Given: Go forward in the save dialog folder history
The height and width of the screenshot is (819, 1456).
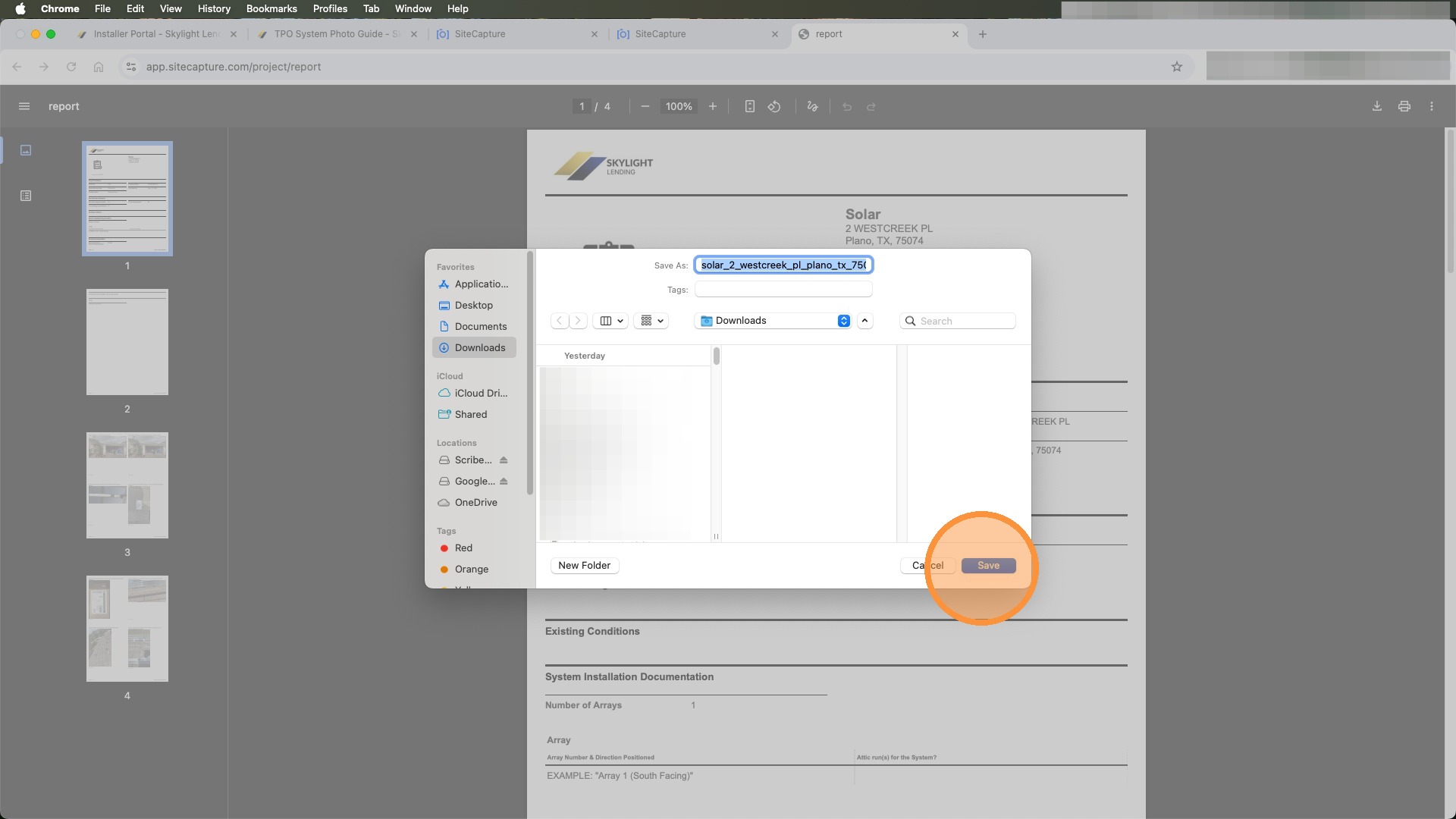Looking at the screenshot, I should tap(578, 321).
